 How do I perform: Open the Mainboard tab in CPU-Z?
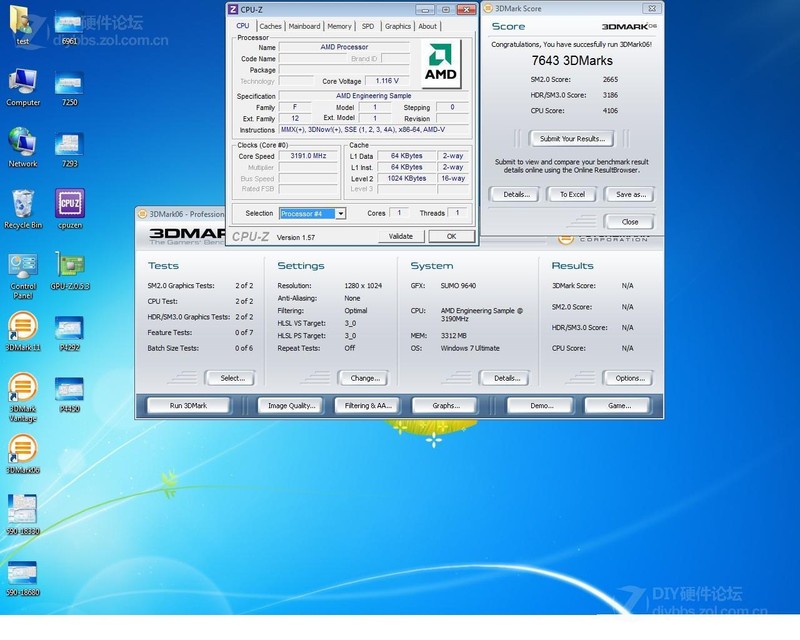[305, 26]
